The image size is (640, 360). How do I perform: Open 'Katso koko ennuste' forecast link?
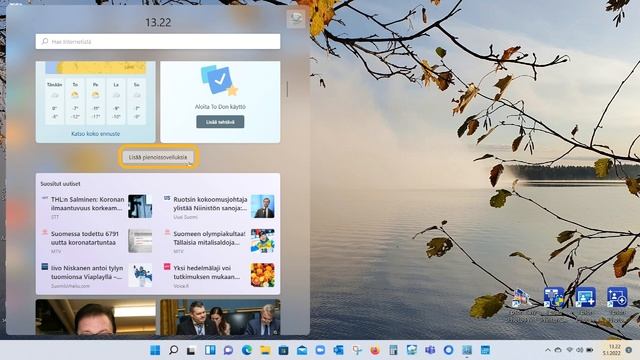(96, 133)
